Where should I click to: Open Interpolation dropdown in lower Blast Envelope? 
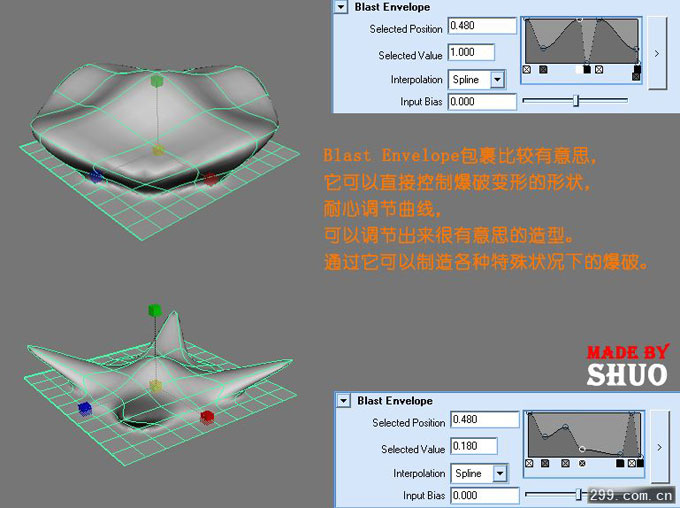point(500,473)
